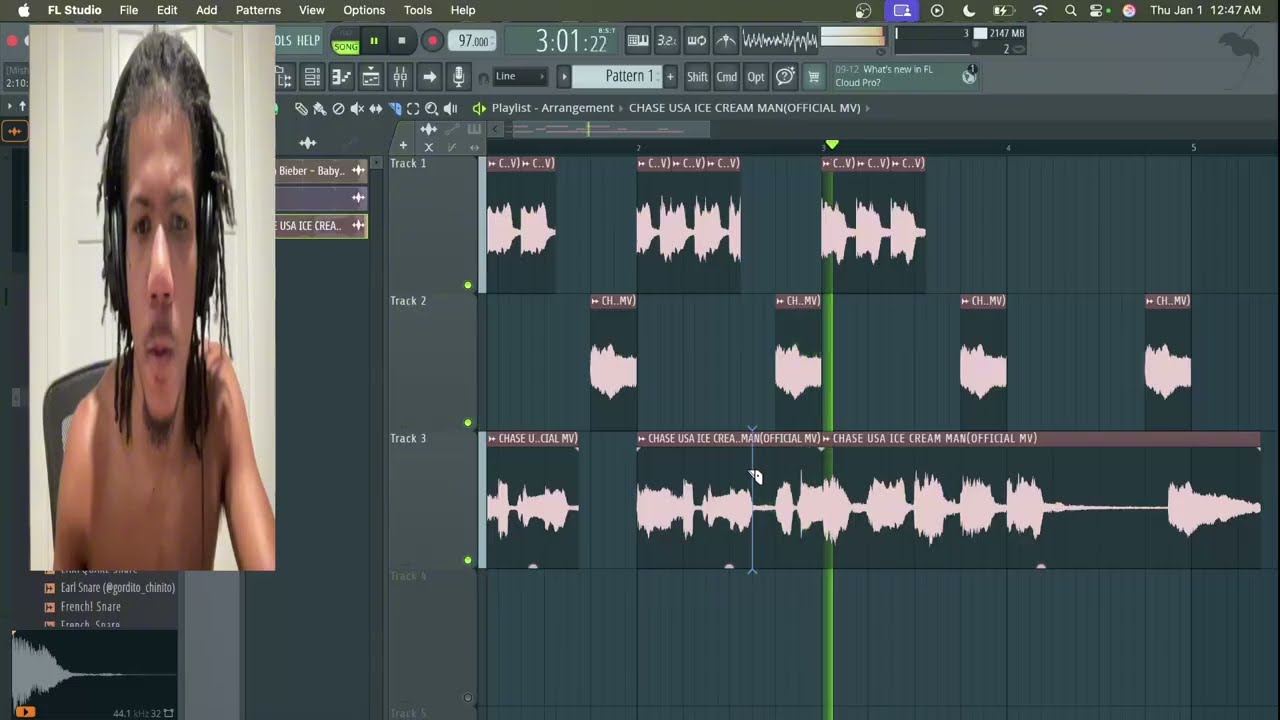
Task: Select the Paint brush tool in playlist
Action: [x=320, y=108]
